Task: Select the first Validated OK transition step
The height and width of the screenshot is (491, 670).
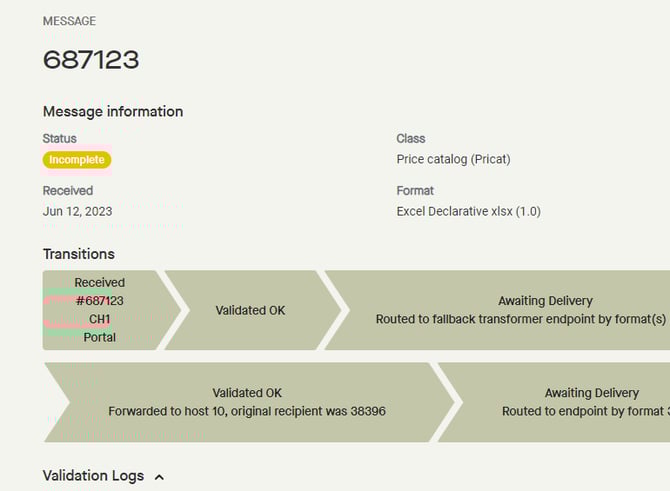Action: (x=250, y=310)
